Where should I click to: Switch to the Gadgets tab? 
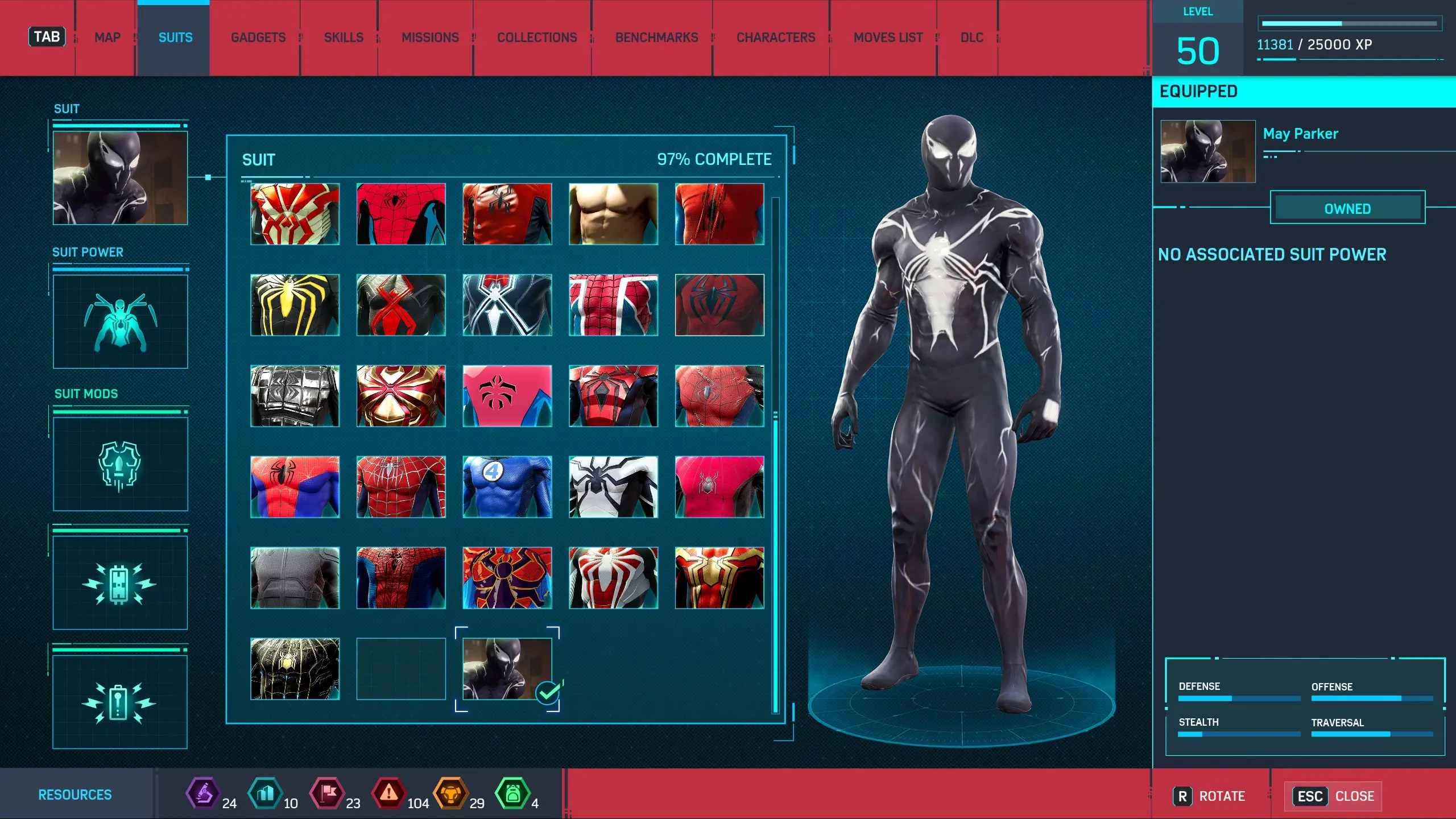tap(258, 38)
